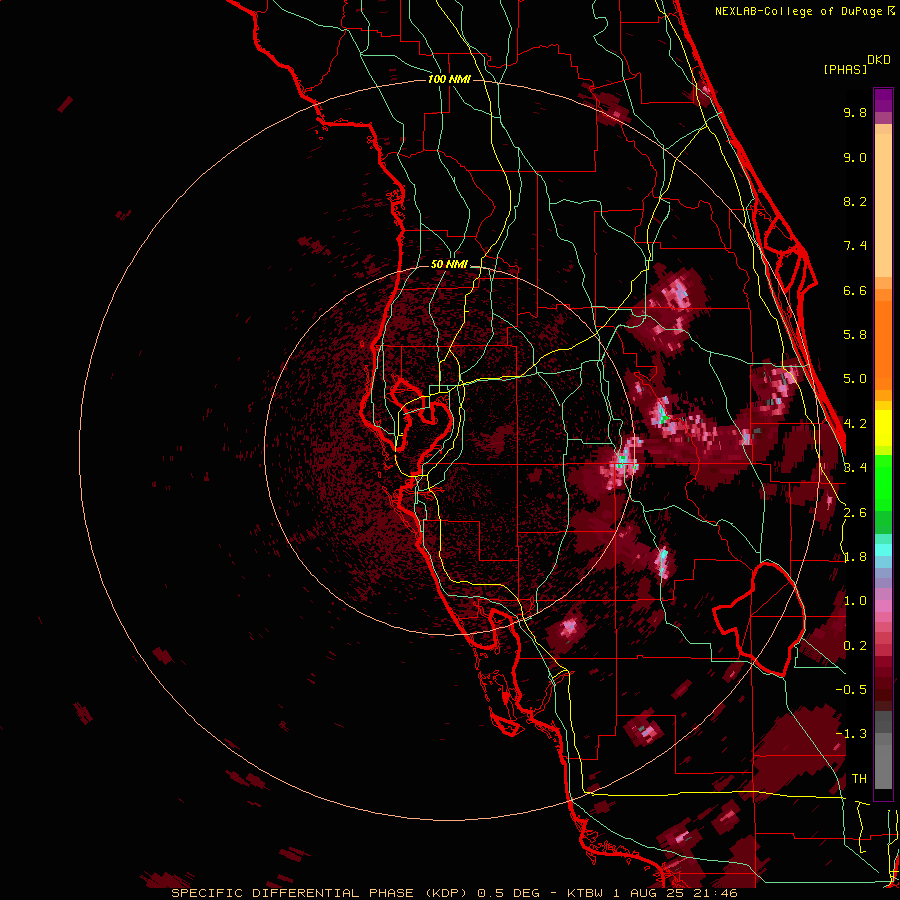Image resolution: width=900 pixels, height=900 pixels.
Task: Pick the pink segment of the color bar
Action: [x=883, y=606]
